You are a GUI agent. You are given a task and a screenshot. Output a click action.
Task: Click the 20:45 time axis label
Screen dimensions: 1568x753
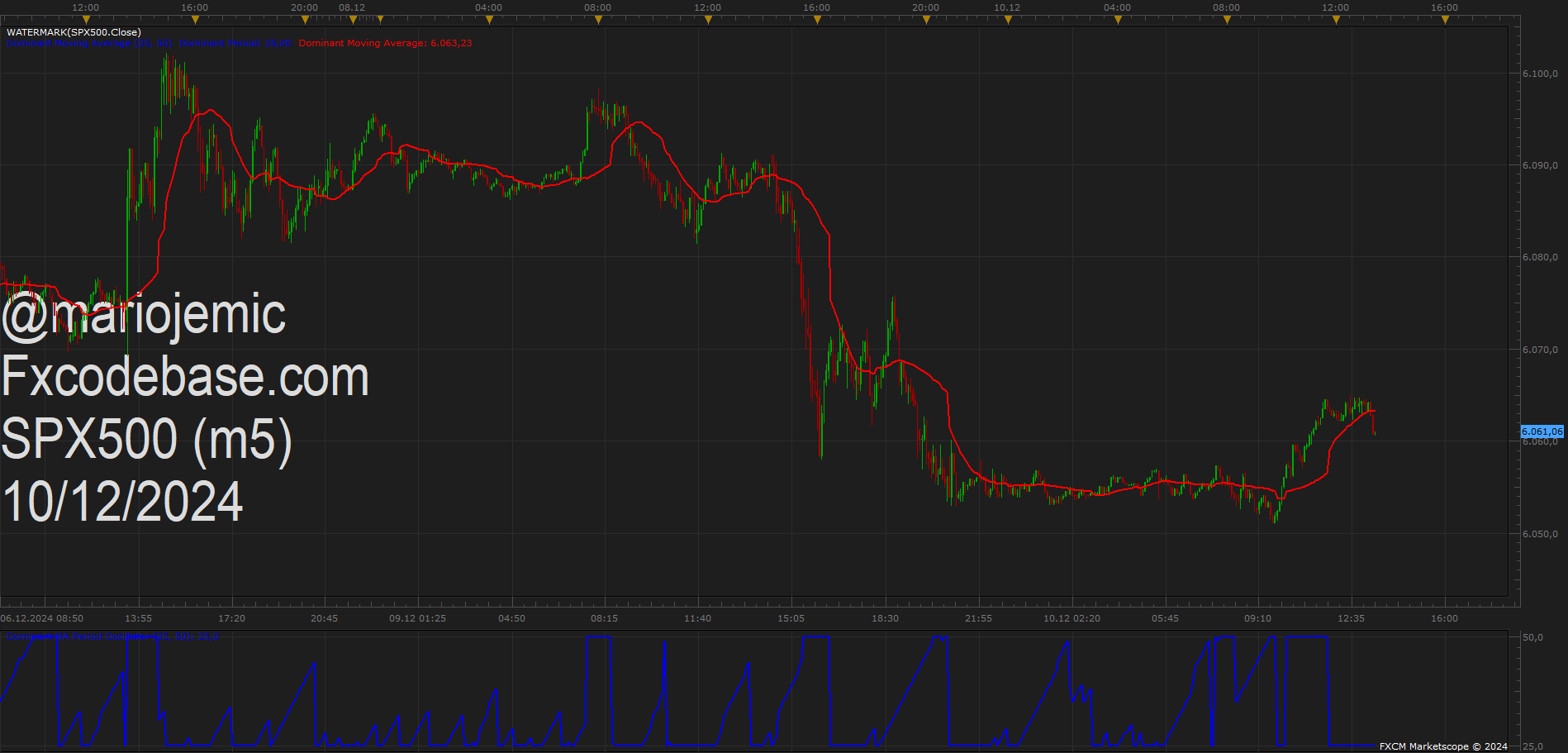(x=325, y=618)
